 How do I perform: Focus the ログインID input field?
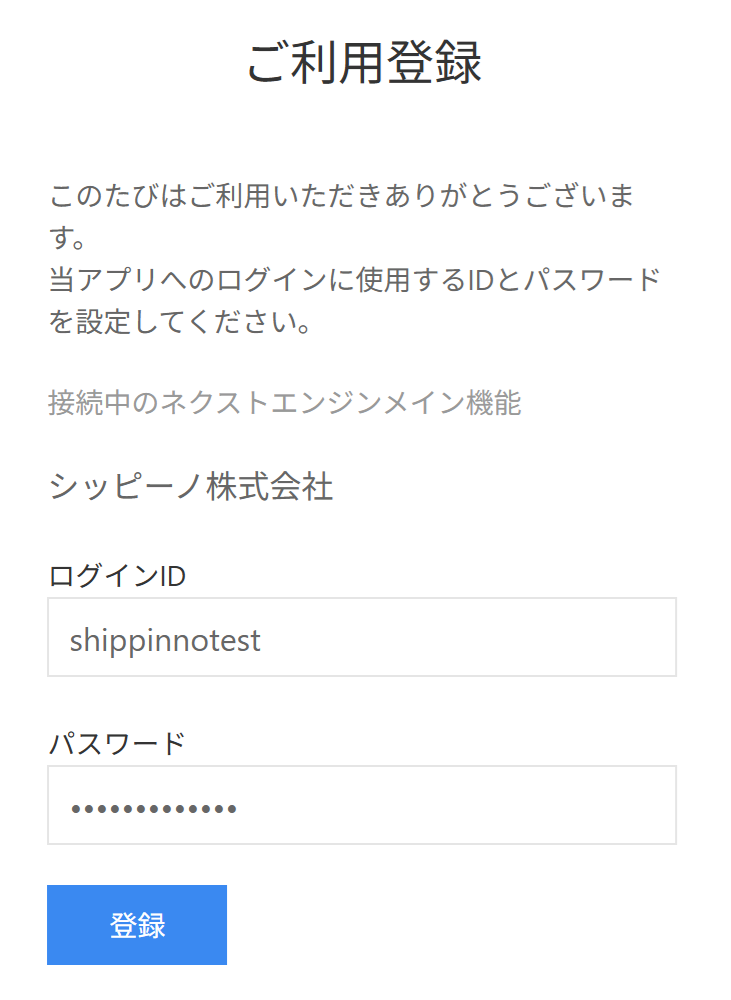coord(362,638)
